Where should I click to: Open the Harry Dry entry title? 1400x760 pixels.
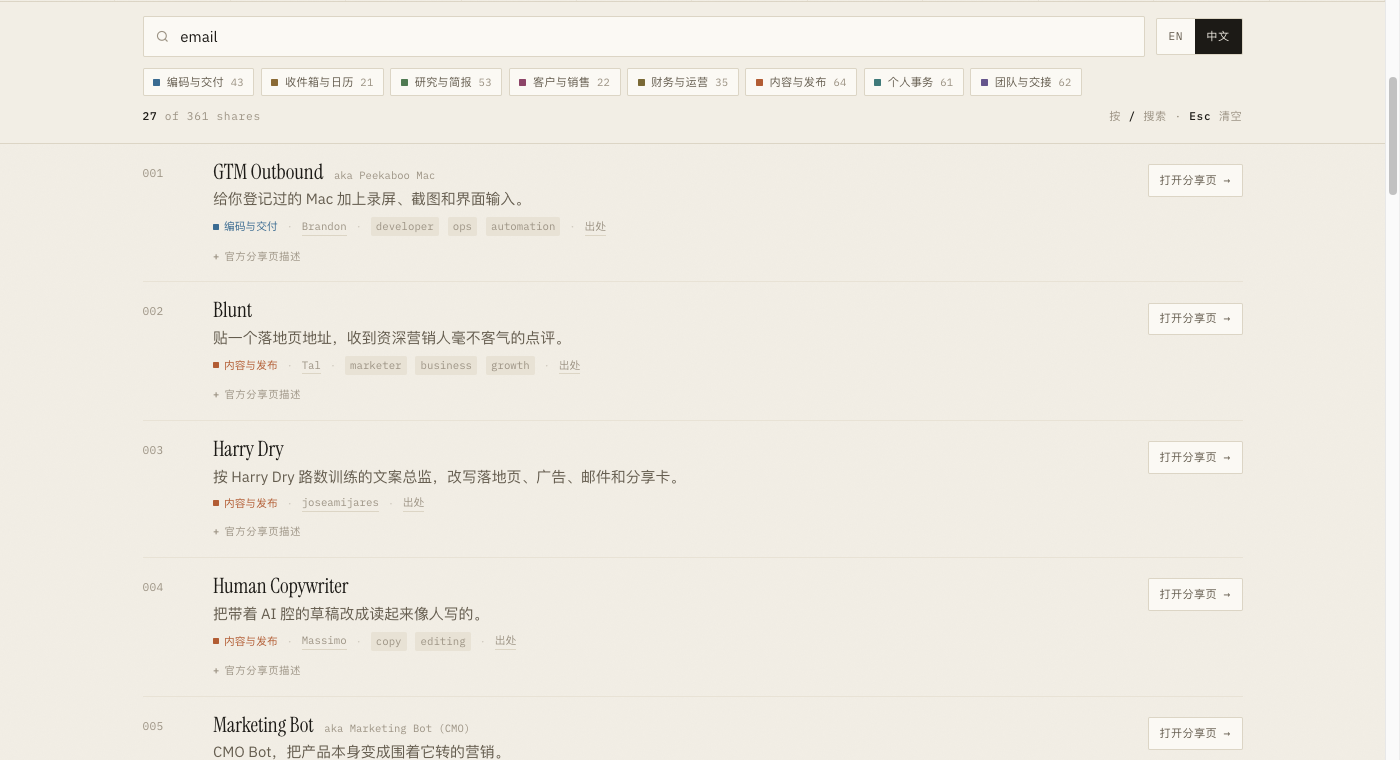pyautogui.click(x=248, y=449)
